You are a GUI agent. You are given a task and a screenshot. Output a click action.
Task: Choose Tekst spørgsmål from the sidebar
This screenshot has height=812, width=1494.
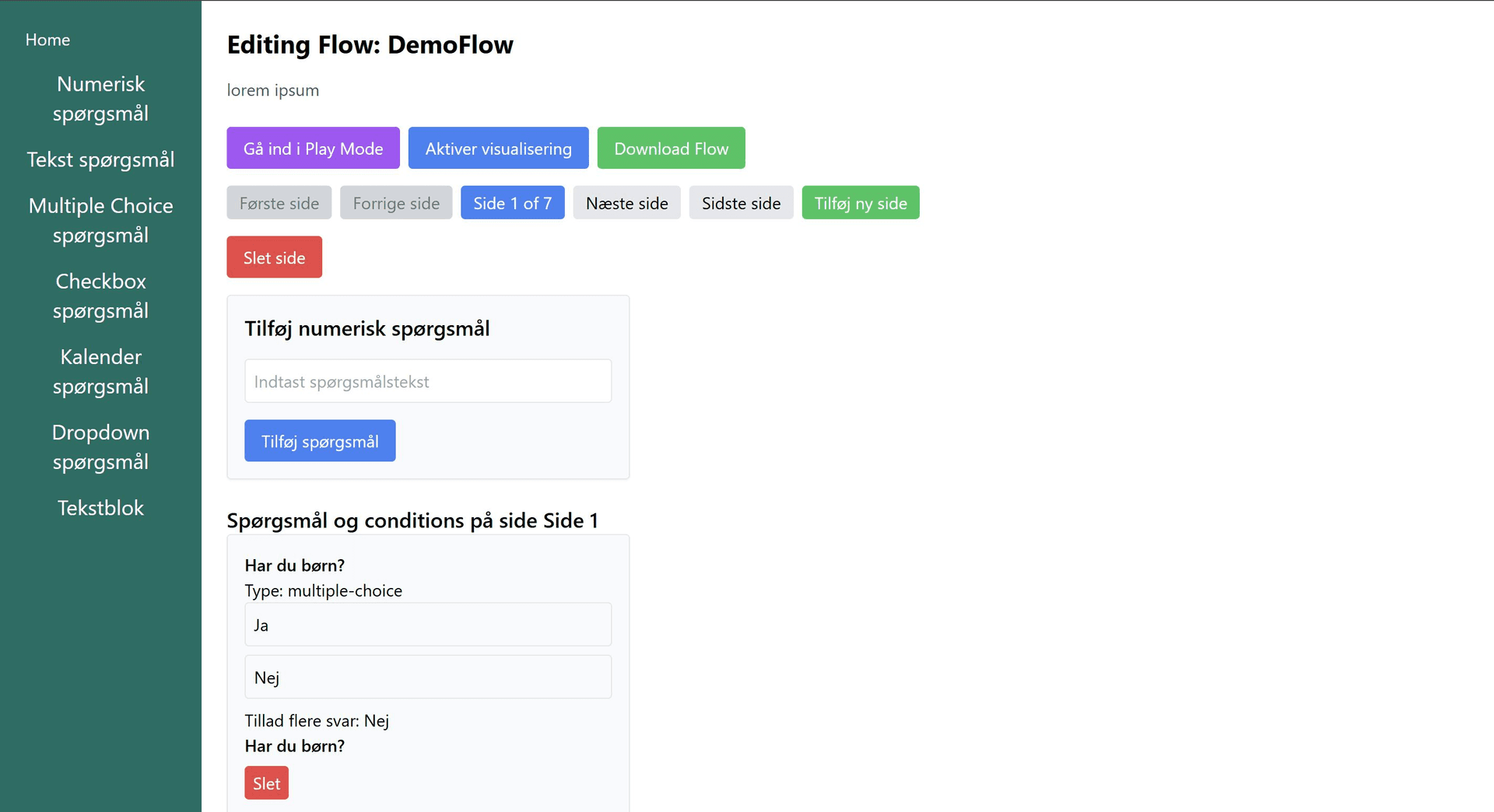click(x=100, y=159)
